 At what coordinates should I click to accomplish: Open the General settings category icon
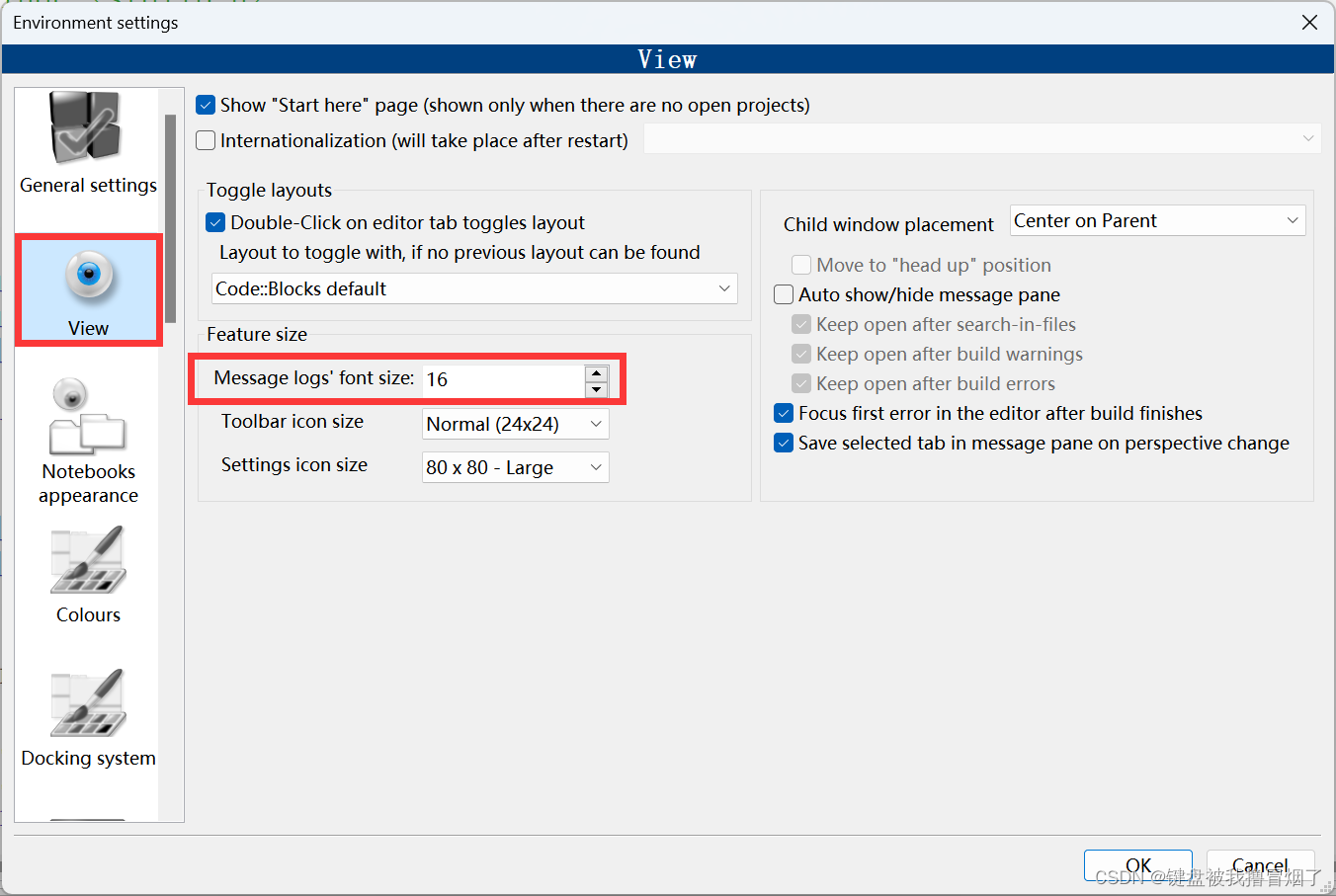tap(87, 127)
